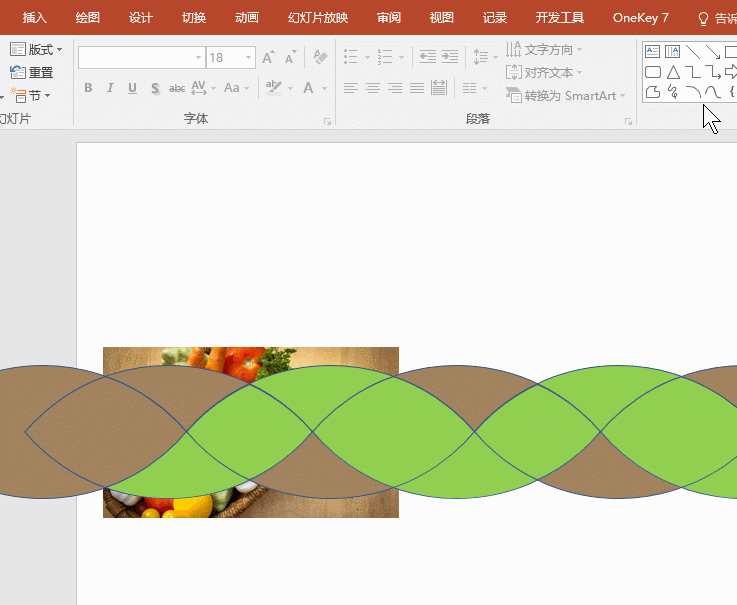Open the font color dropdown arrow

click(x=324, y=88)
